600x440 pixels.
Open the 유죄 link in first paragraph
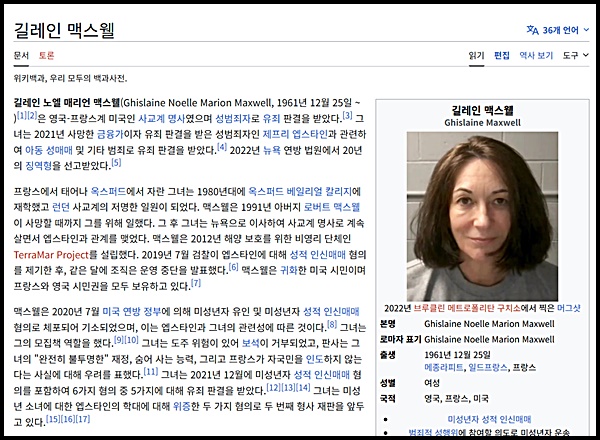point(271,118)
